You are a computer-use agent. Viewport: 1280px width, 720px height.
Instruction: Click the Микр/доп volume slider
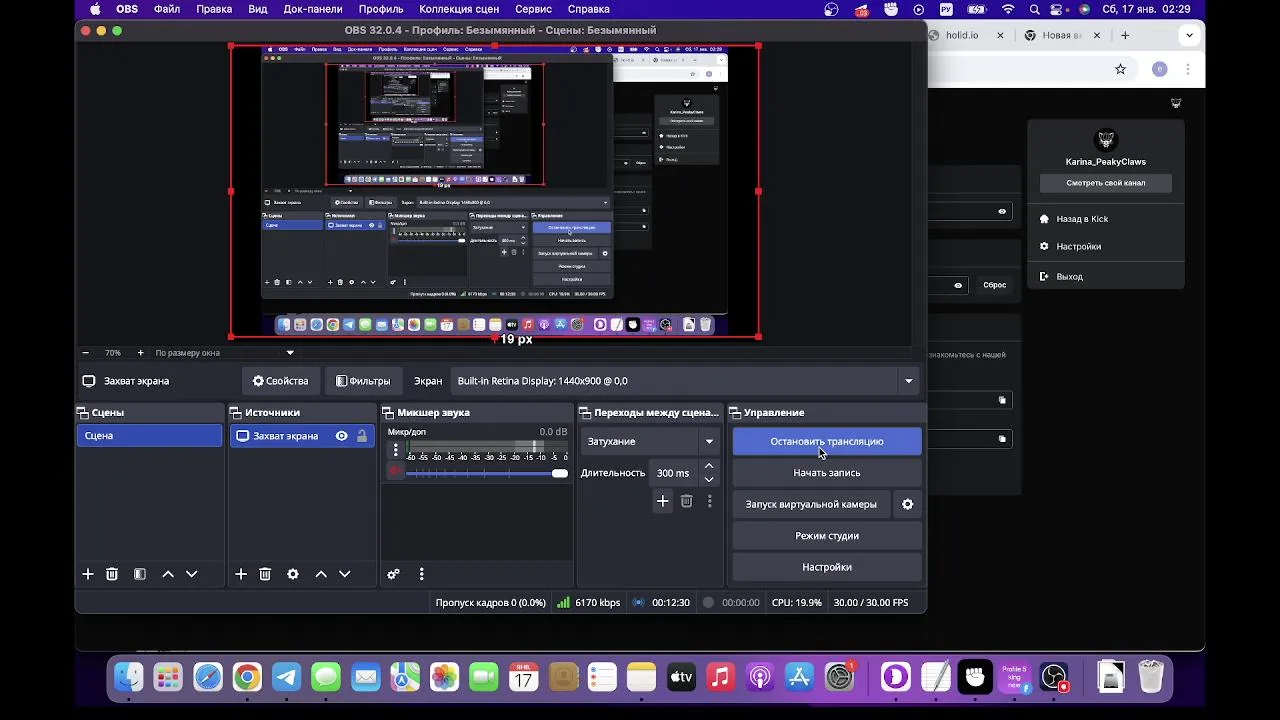(487, 473)
